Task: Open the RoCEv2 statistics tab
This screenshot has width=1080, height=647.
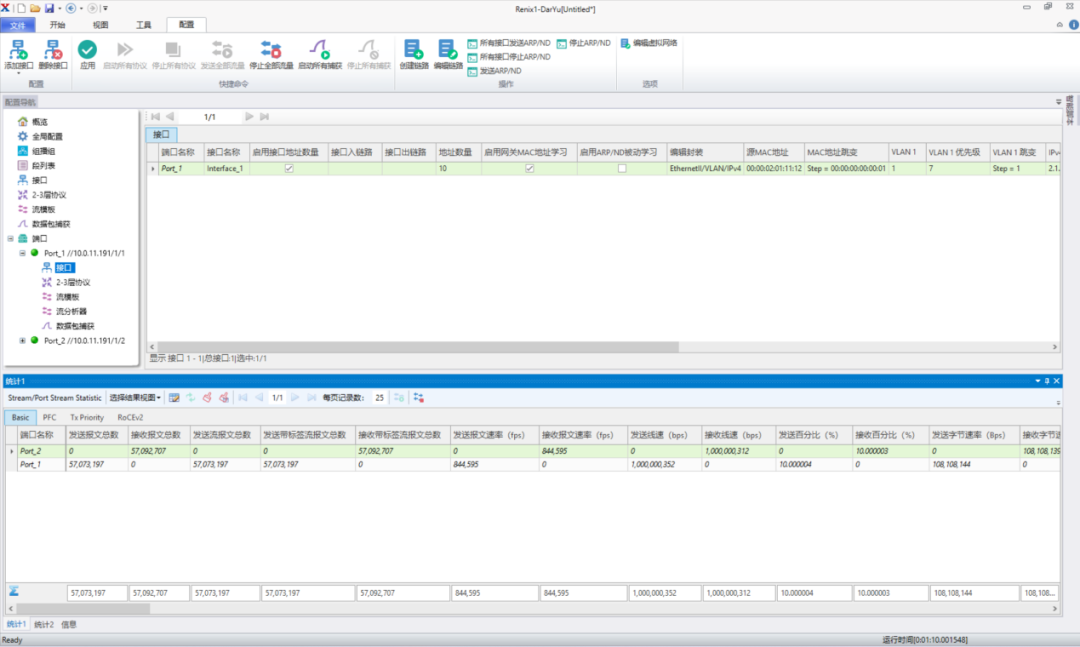Action: point(130,417)
